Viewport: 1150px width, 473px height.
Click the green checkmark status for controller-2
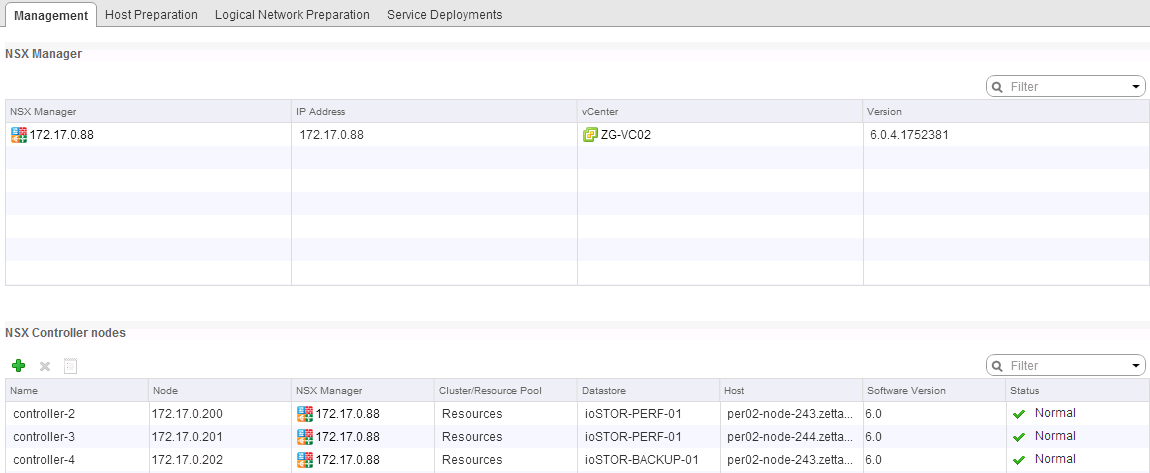point(1019,414)
